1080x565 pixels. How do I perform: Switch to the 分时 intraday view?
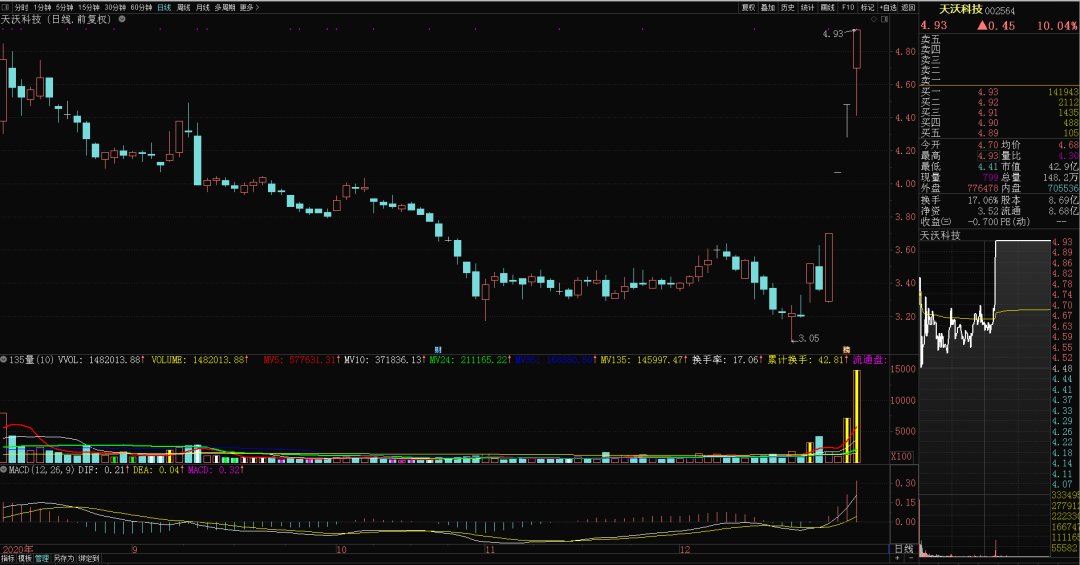tap(21, 8)
